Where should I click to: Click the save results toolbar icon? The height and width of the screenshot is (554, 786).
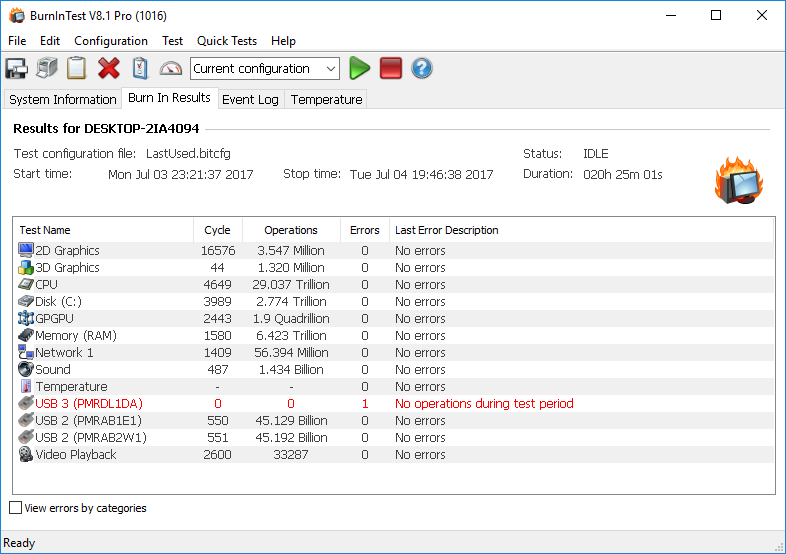click(x=17, y=68)
